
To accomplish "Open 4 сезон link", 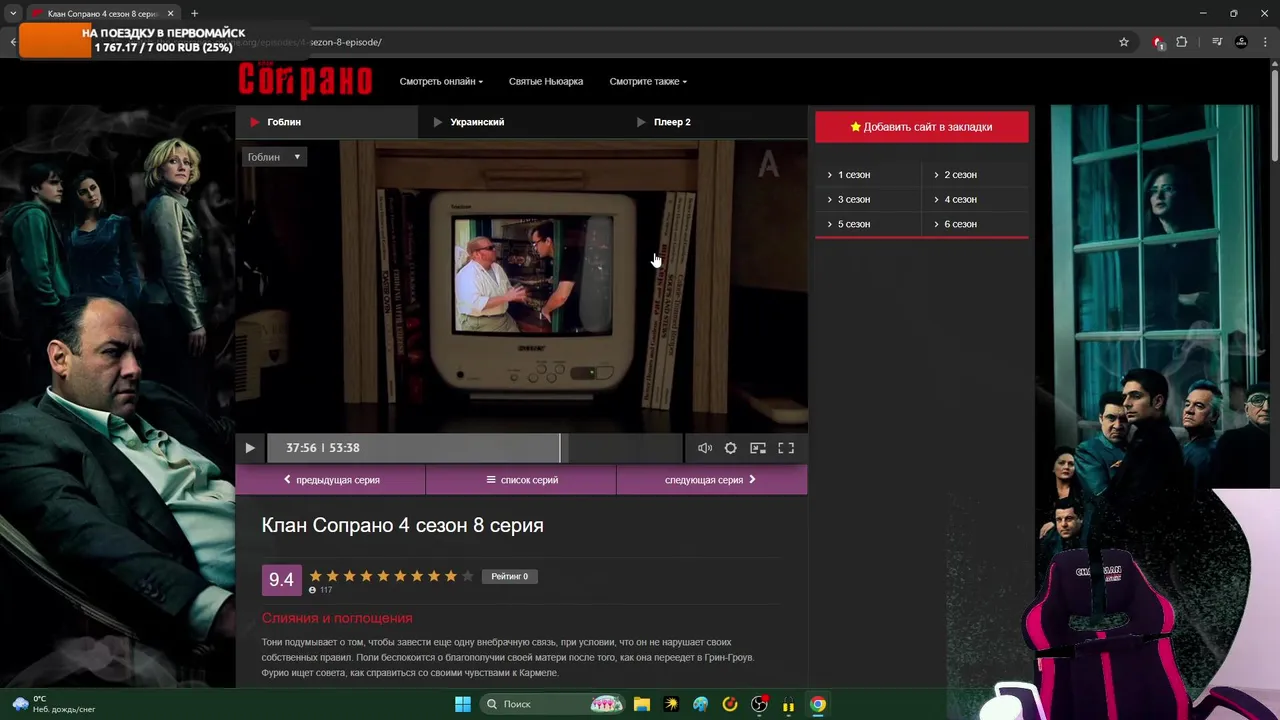I will 960,199.
